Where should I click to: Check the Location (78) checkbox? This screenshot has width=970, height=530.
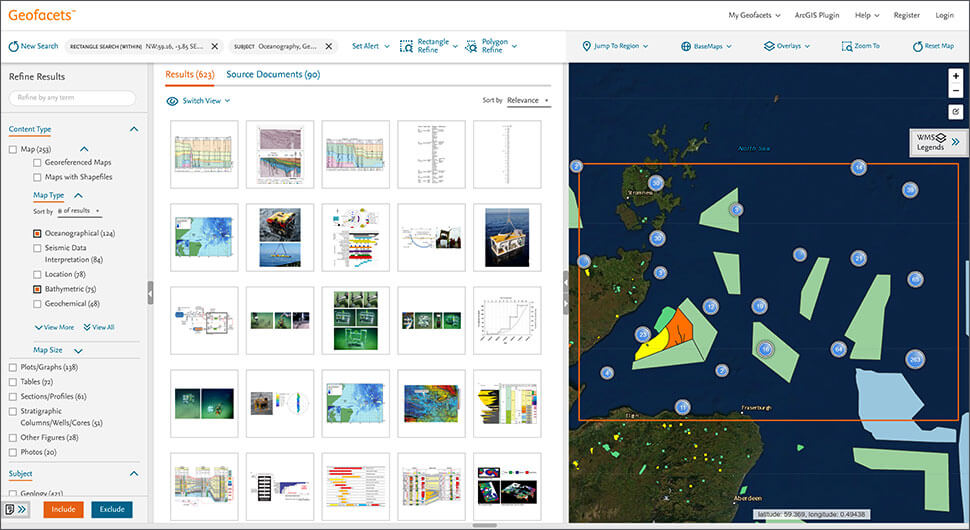37,275
